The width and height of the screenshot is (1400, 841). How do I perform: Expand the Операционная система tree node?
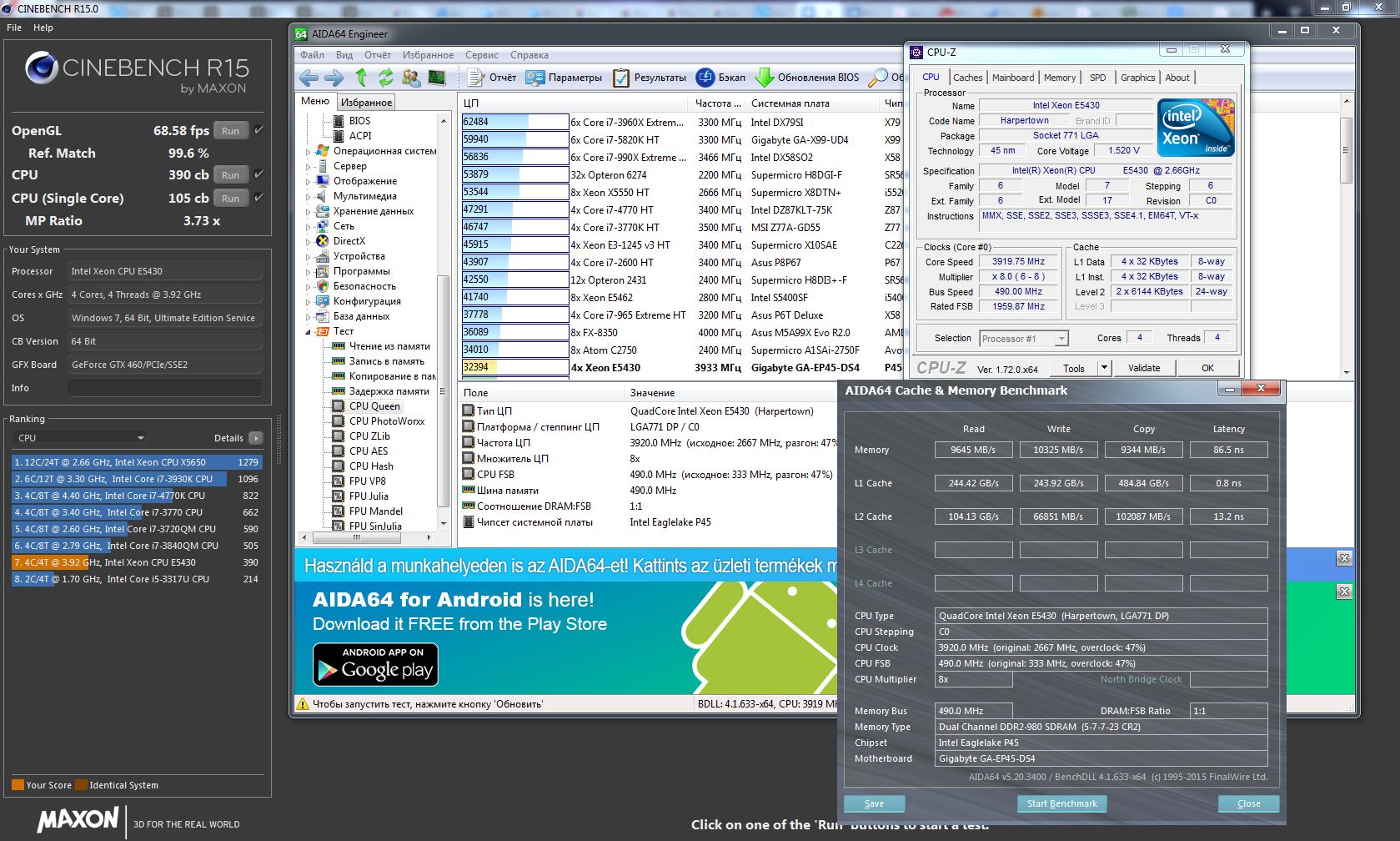(x=308, y=152)
